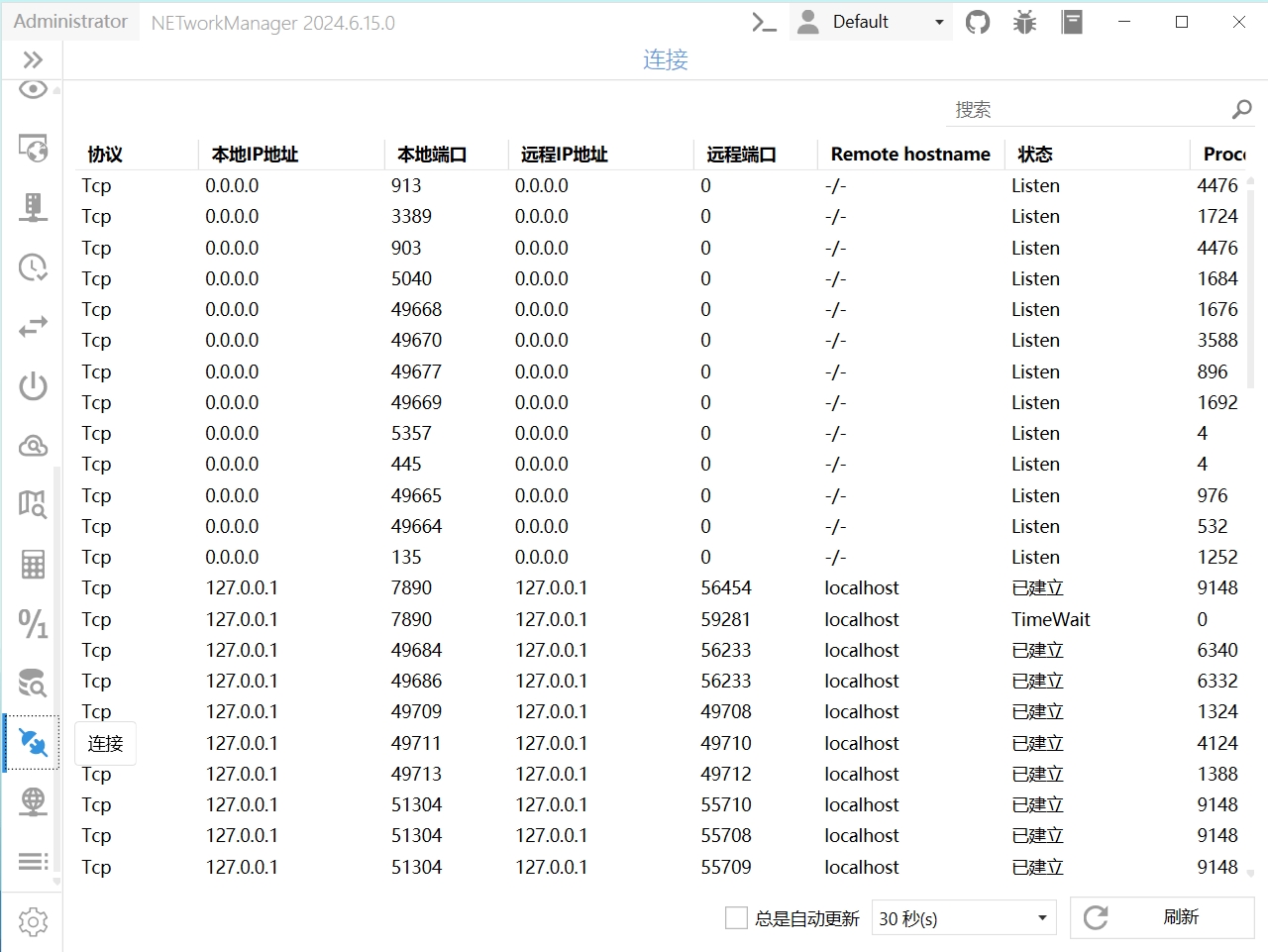
Task: Click process ID 1724 cell
Action: click(1217, 216)
